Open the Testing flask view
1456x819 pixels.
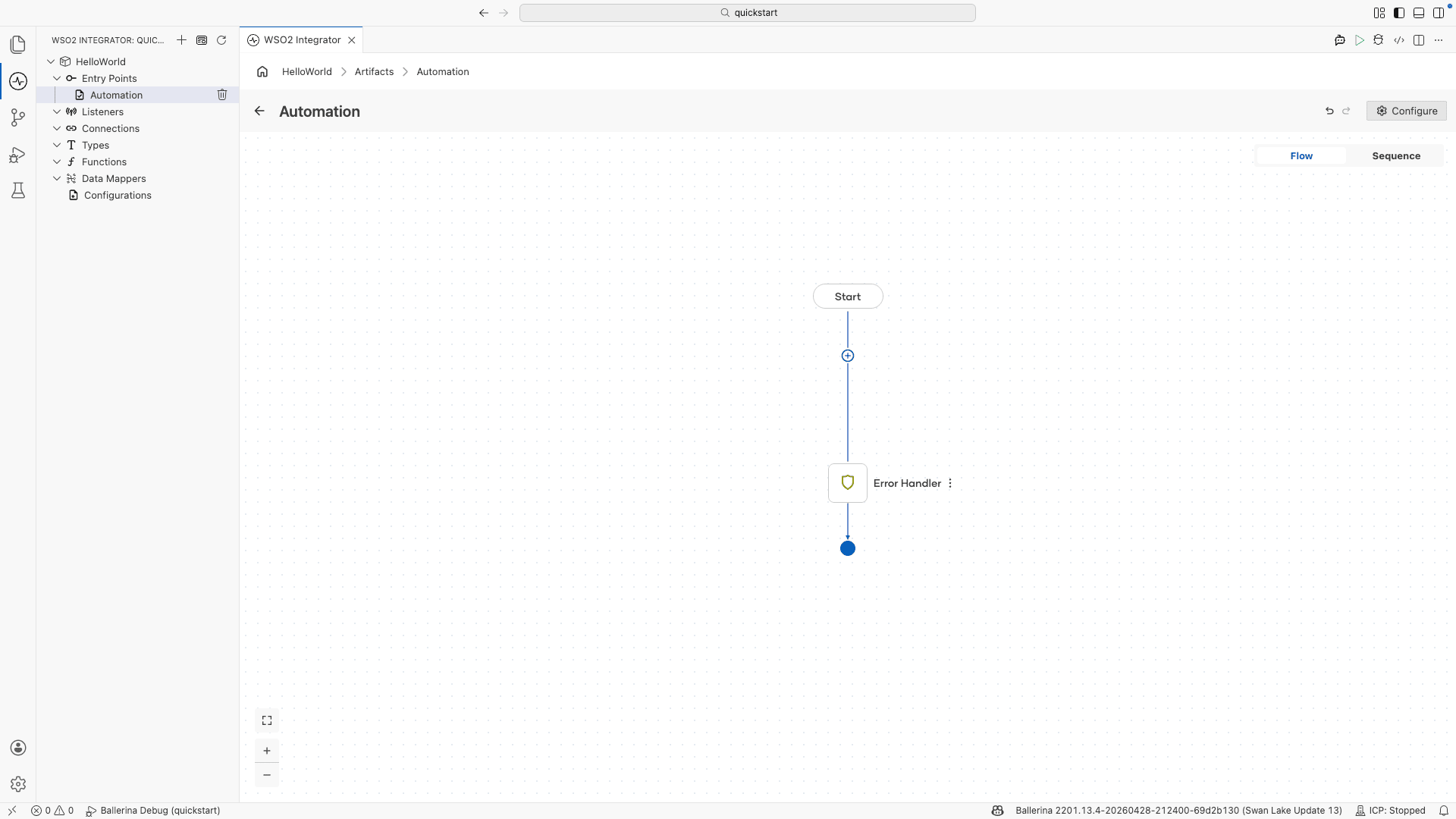(x=18, y=190)
